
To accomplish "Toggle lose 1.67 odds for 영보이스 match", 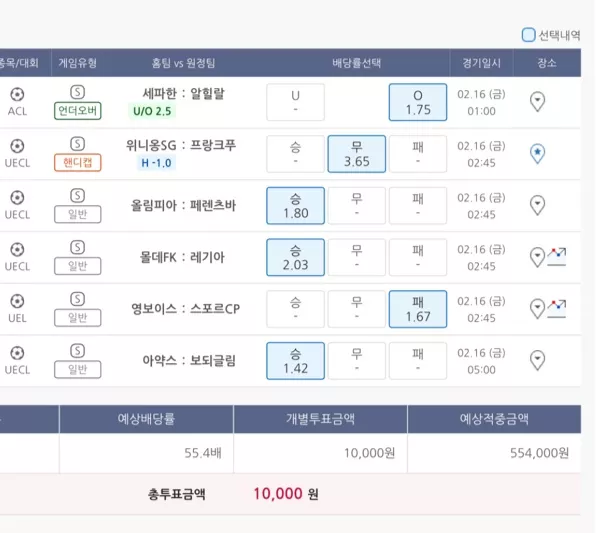I will pos(418,309).
